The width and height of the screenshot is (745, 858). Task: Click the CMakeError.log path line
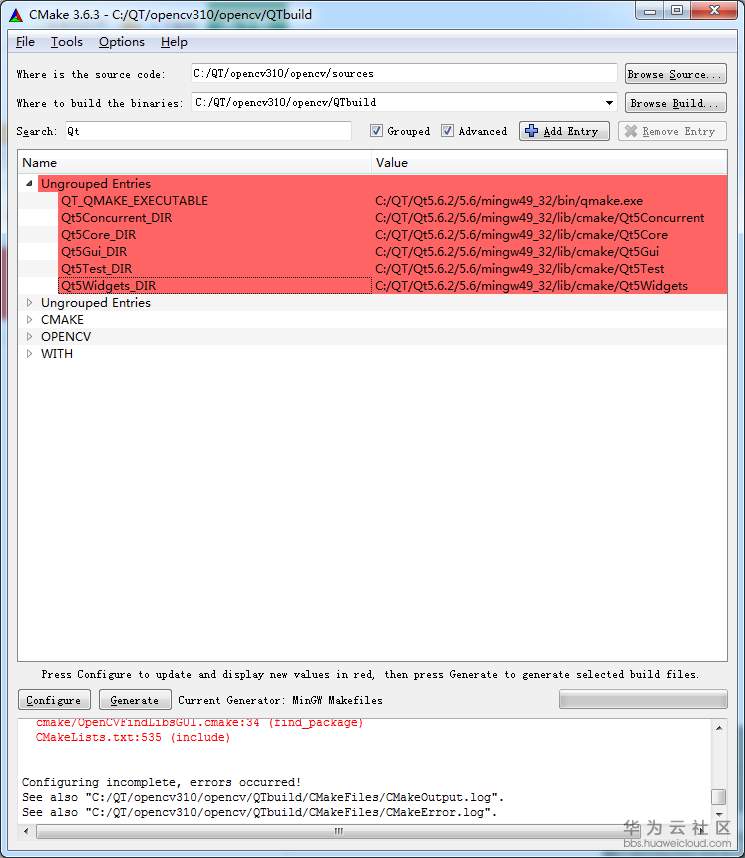(x=259, y=813)
